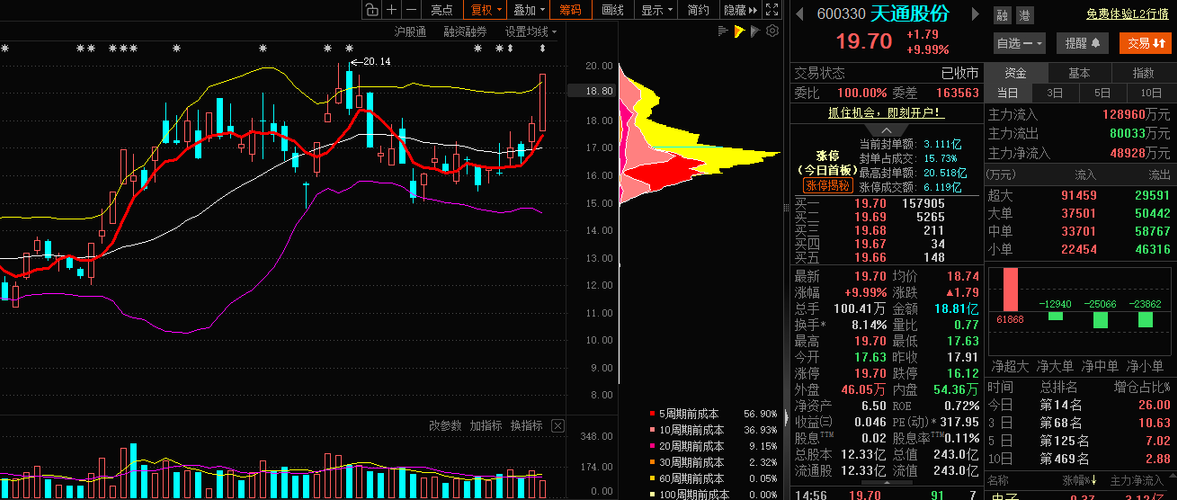Click the 今日 ranking row 第14名
The height and width of the screenshot is (500, 1177).
1080,404
